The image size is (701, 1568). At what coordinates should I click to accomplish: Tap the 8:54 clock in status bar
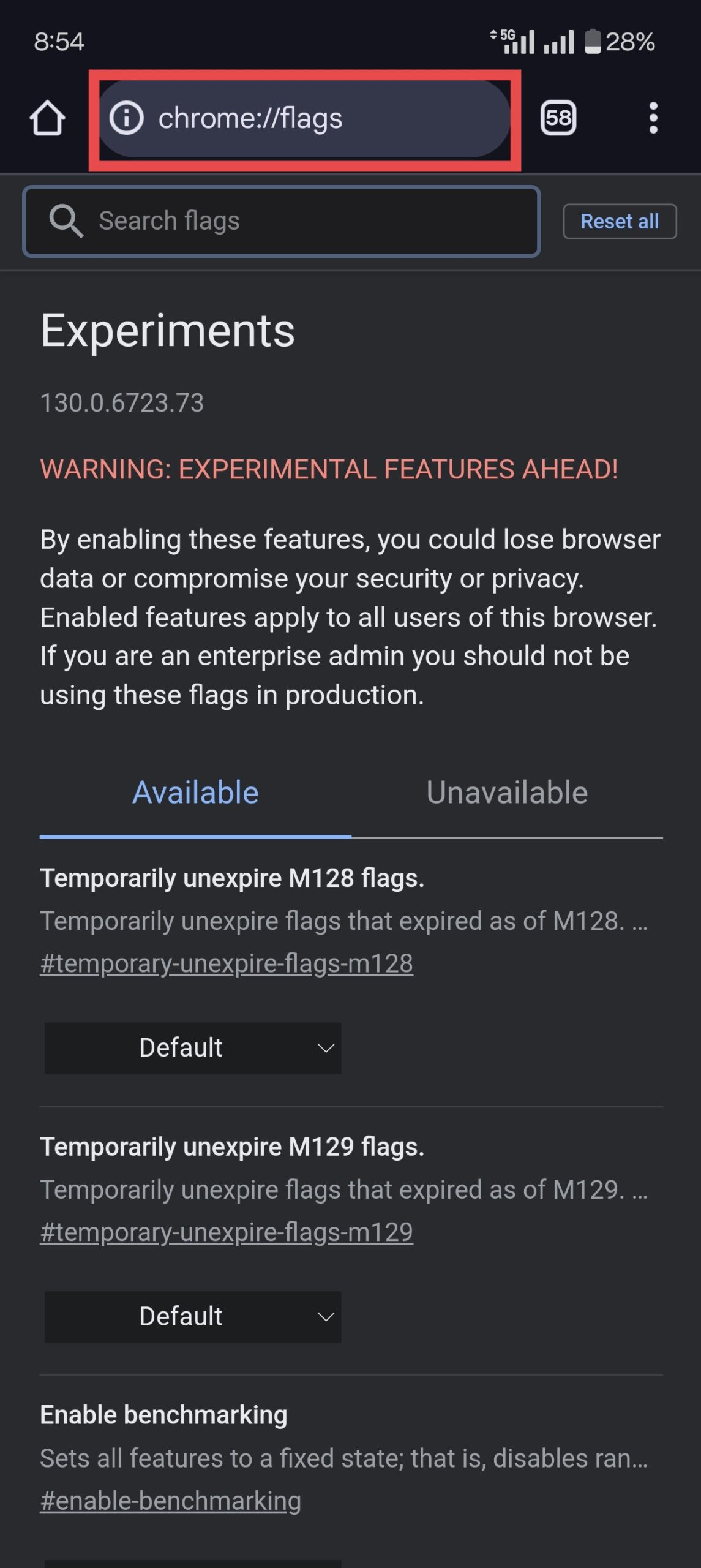point(59,42)
